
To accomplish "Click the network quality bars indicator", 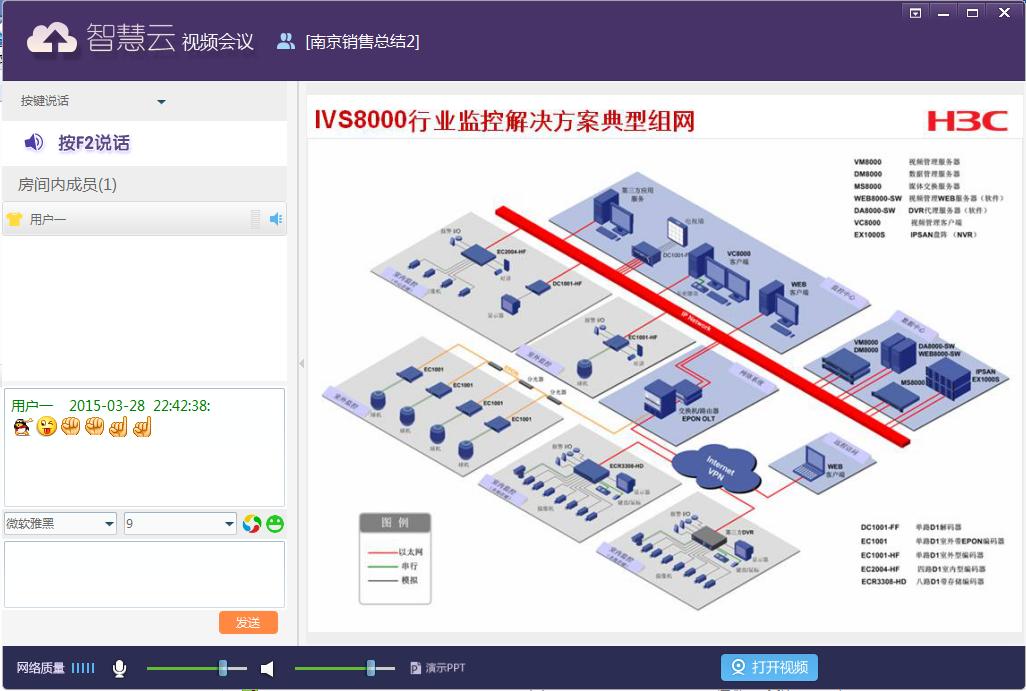I will tap(83, 668).
